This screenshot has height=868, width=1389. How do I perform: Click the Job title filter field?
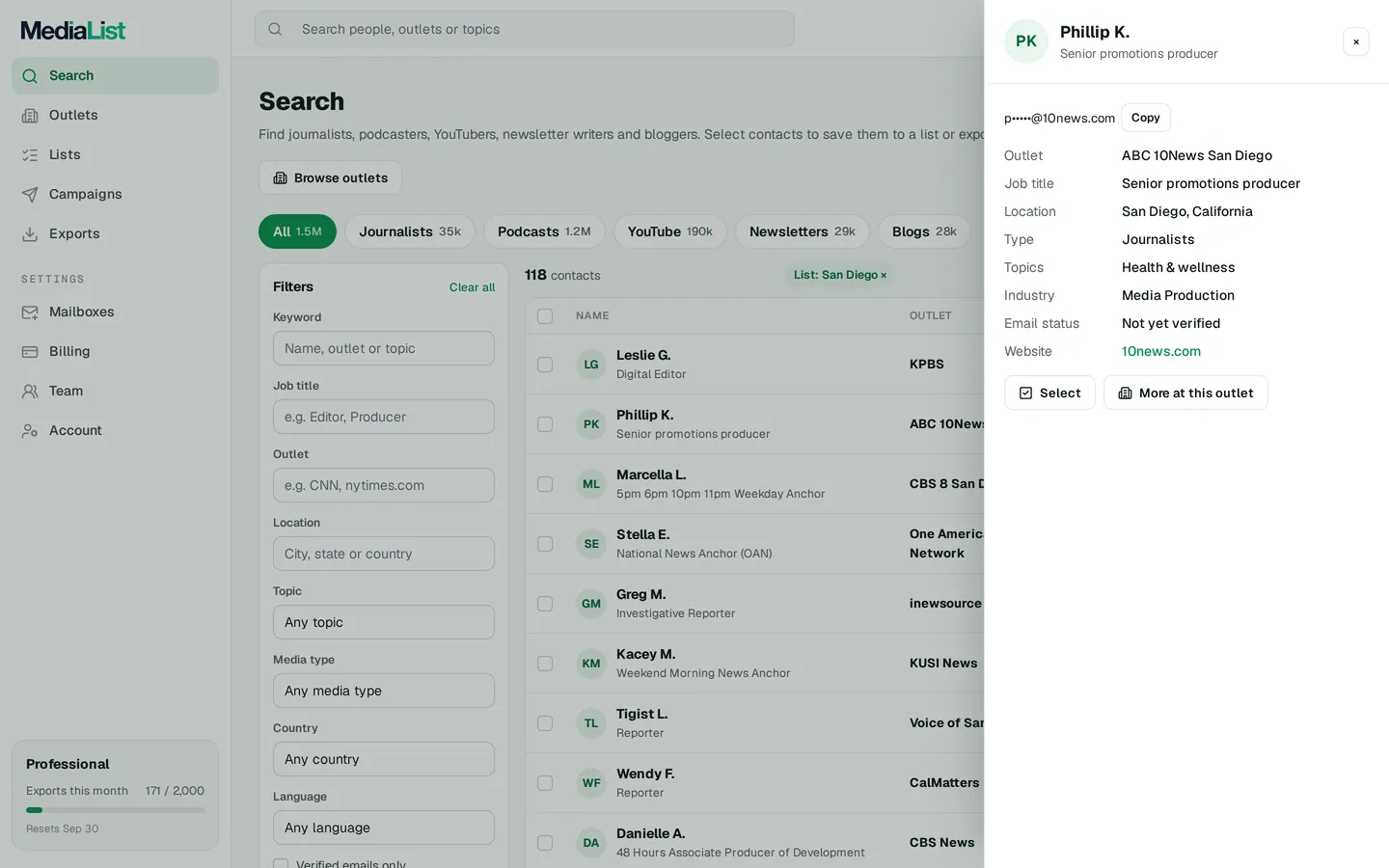point(384,417)
